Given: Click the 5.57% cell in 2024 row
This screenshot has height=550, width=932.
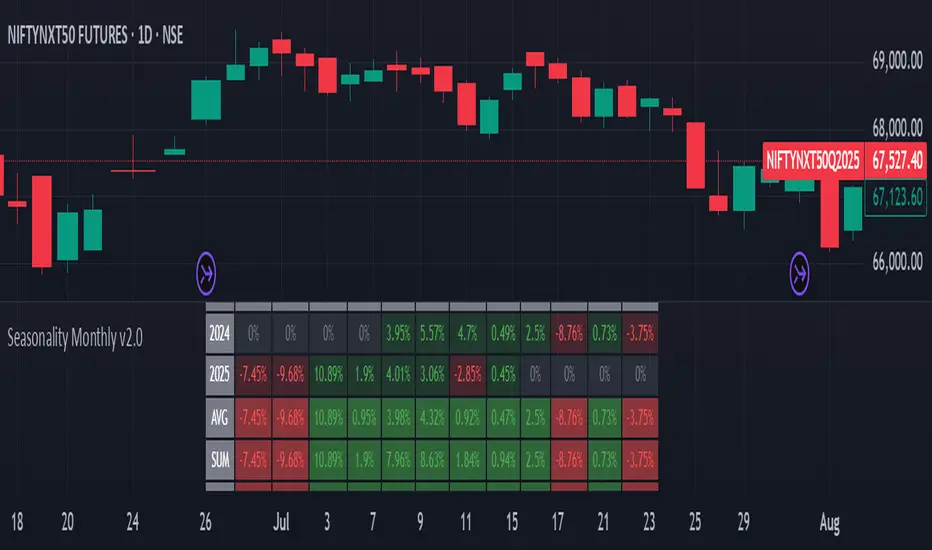Looking at the screenshot, I should pyautogui.click(x=432, y=333).
